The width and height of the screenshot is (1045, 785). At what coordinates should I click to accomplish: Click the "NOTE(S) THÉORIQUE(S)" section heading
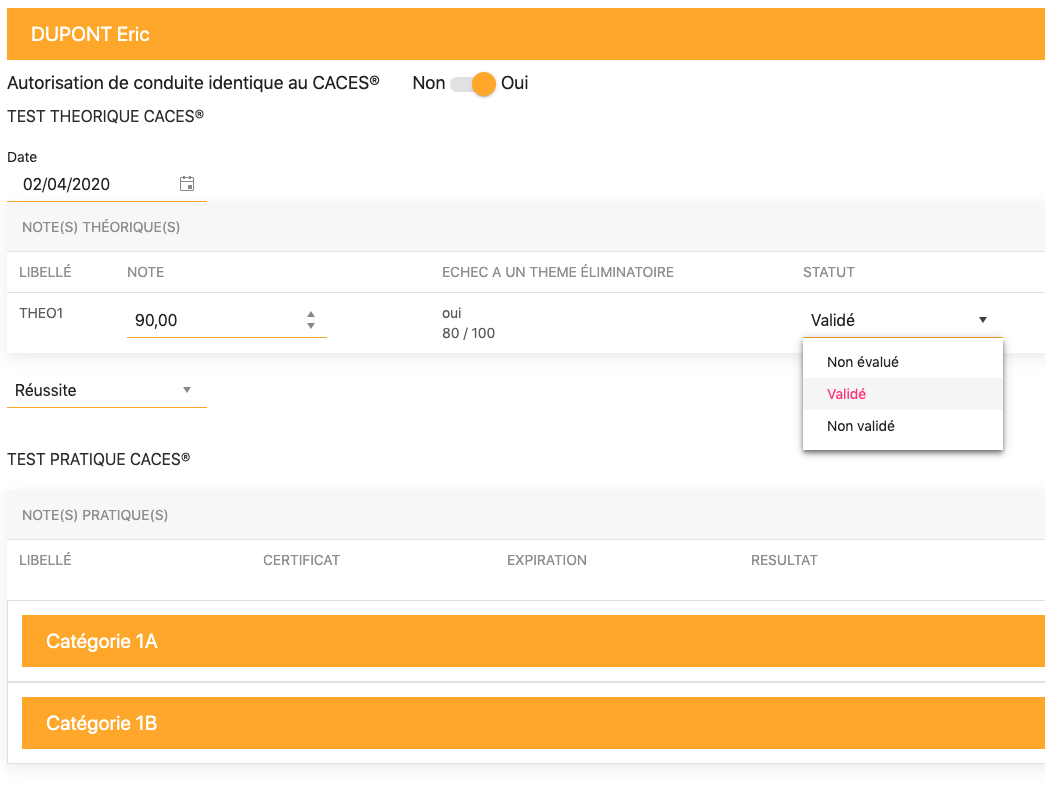coord(101,227)
